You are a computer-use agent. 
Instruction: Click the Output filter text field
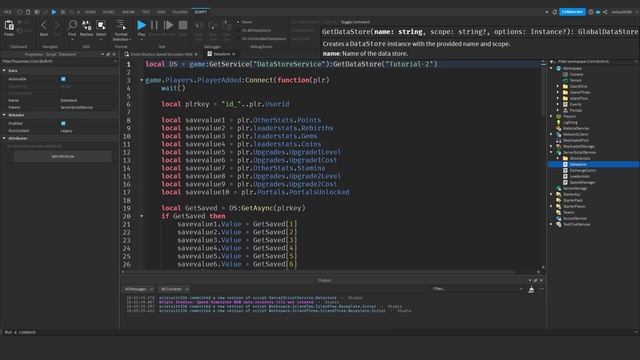tap(477, 289)
